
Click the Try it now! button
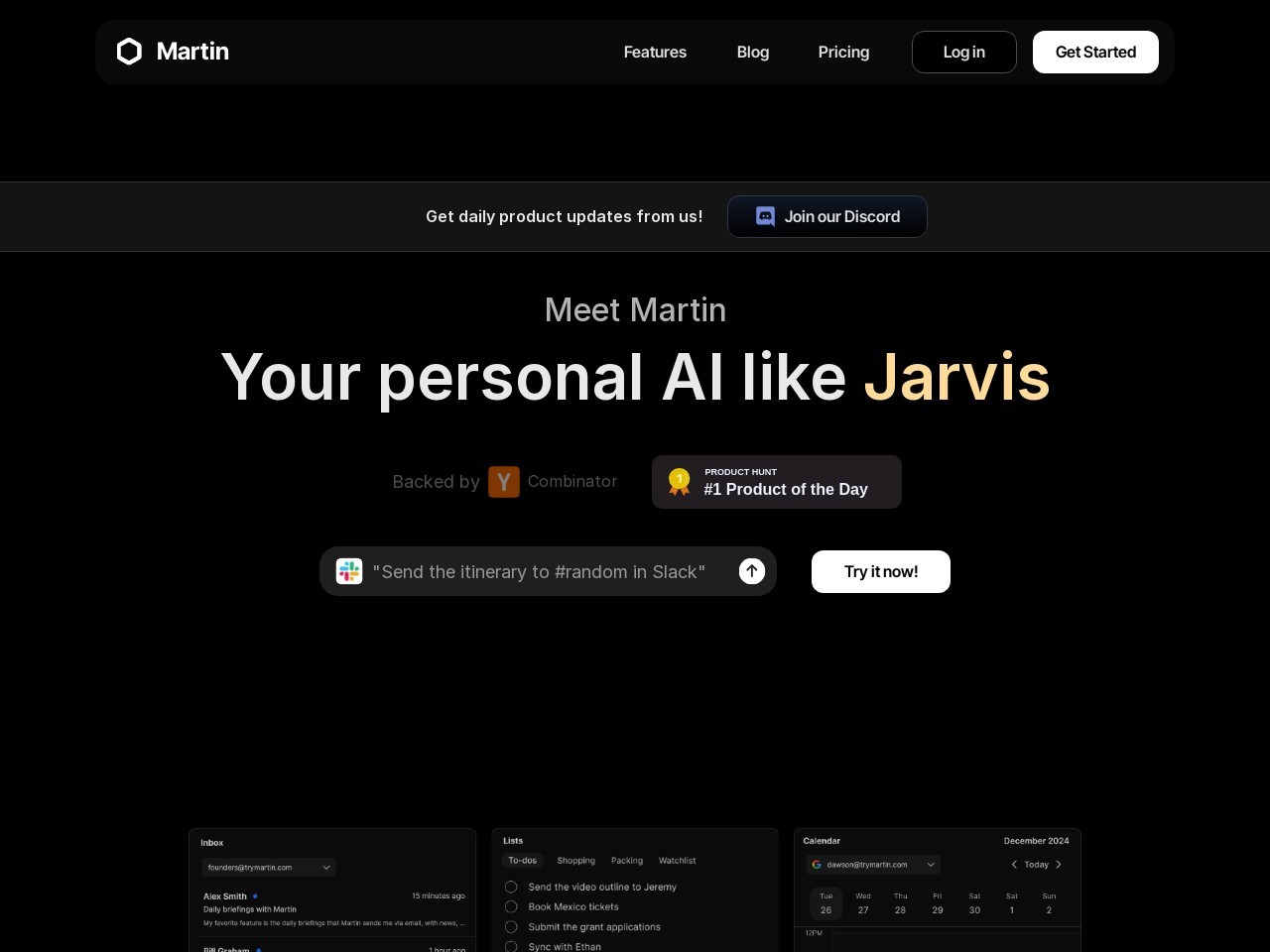[881, 571]
